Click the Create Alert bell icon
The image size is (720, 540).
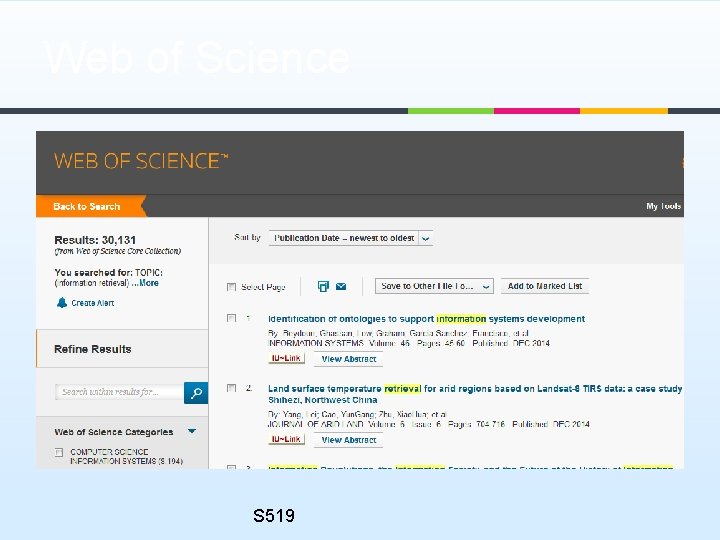(x=62, y=303)
